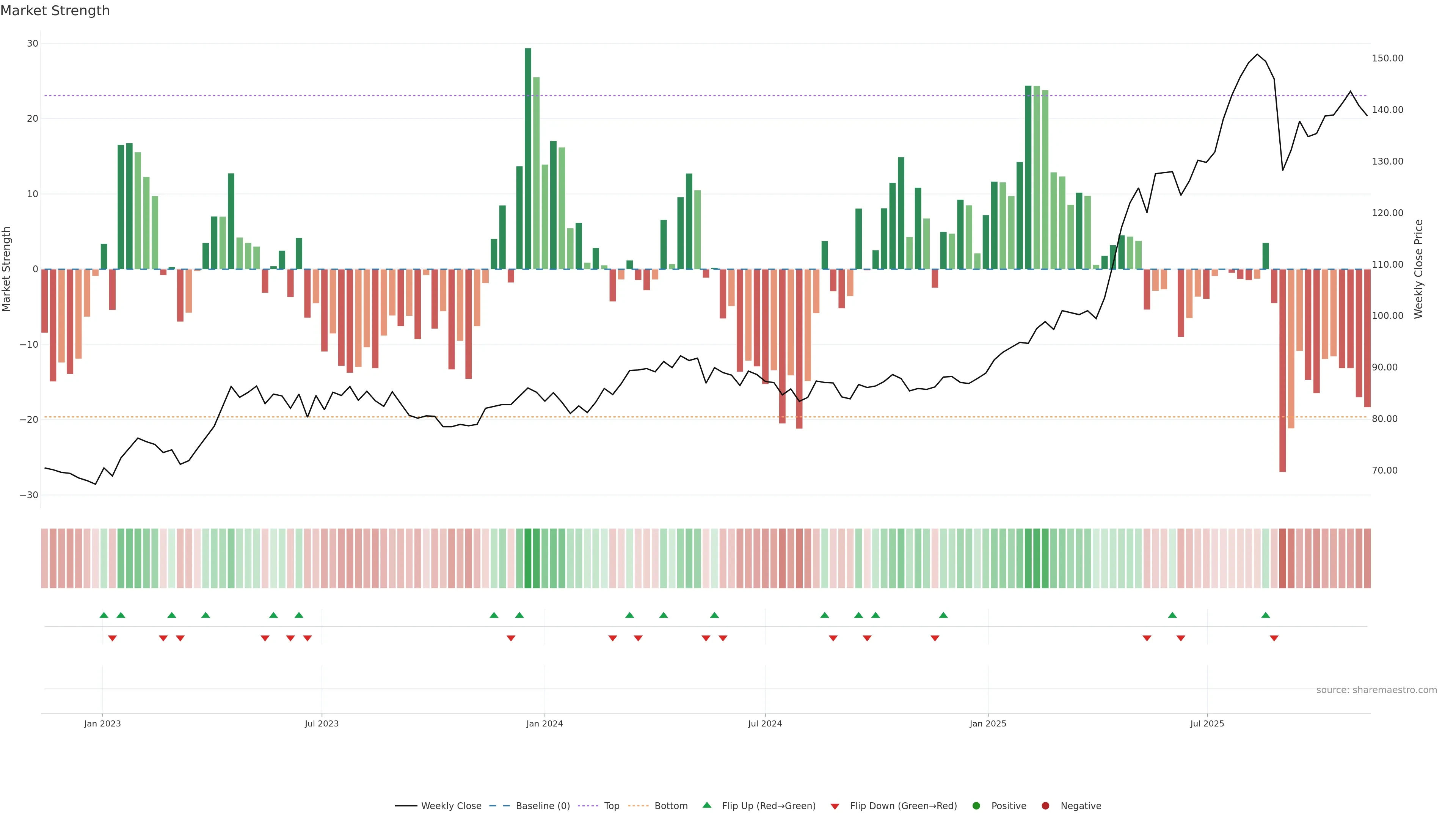Click the source: sharemaestro.com text
The image size is (1456, 819).
click(x=1376, y=690)
